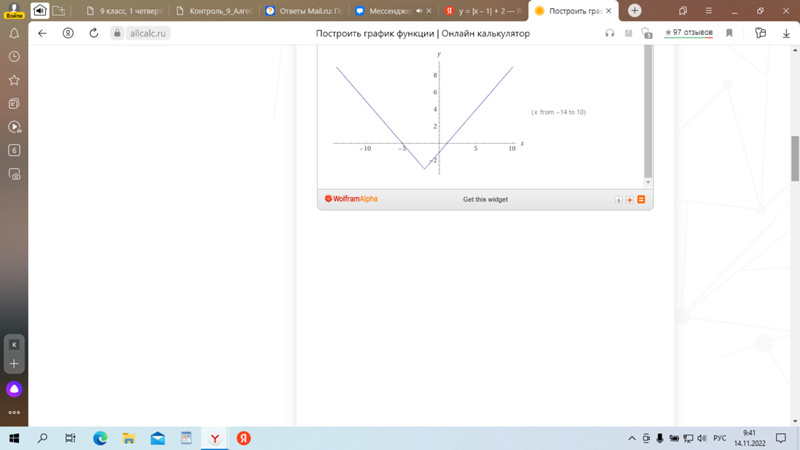Open the sidebar three-dots more menu
Image resolution: width=800 pixels, height=450 pixels.
14,412
